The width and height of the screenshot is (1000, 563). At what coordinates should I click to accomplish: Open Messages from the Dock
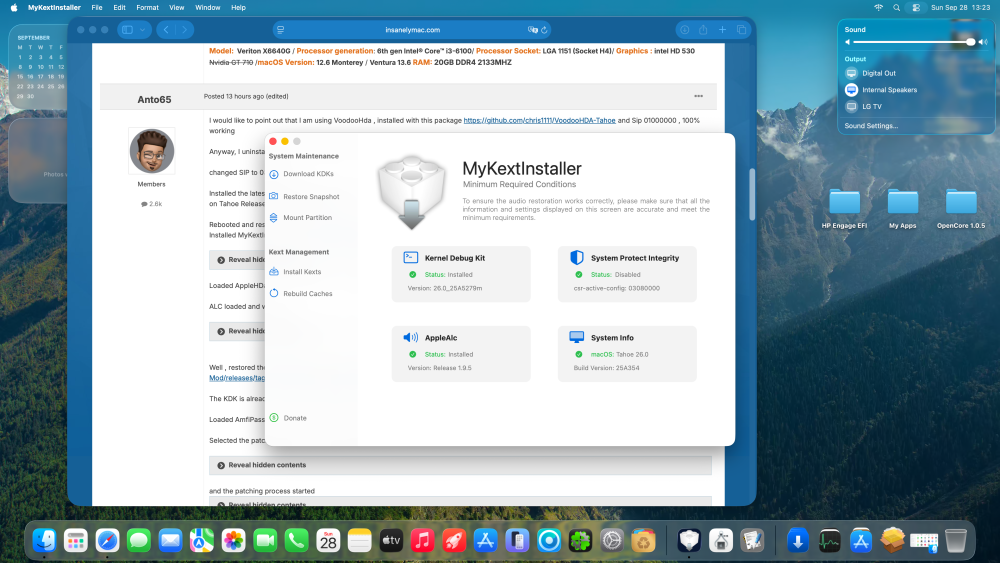click(x=138, y=541)
